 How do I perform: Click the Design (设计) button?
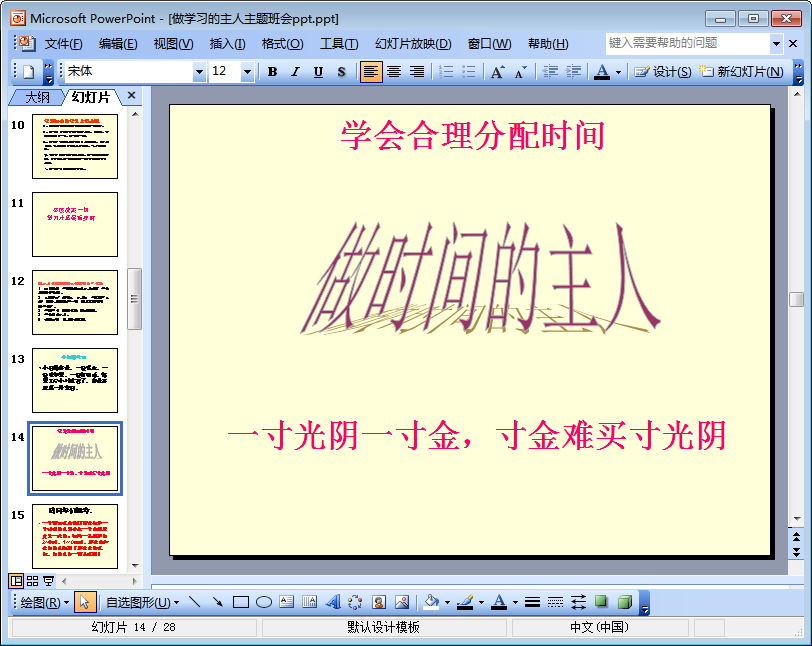[663, 72]
